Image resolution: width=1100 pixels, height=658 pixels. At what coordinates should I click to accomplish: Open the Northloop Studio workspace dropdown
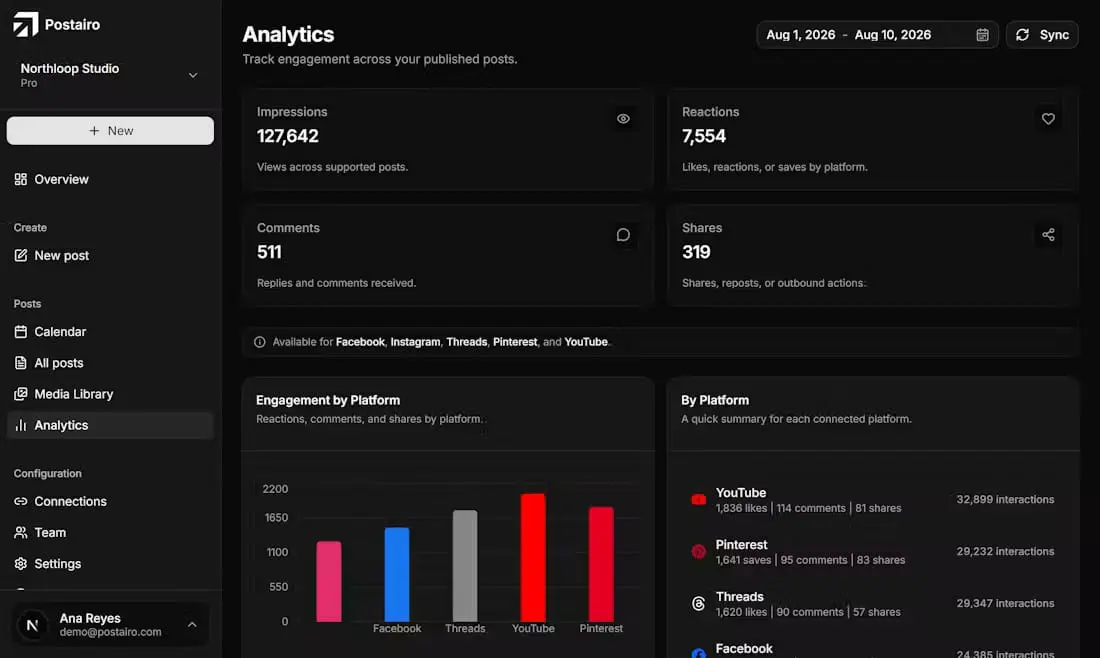[x=109, y=75]
